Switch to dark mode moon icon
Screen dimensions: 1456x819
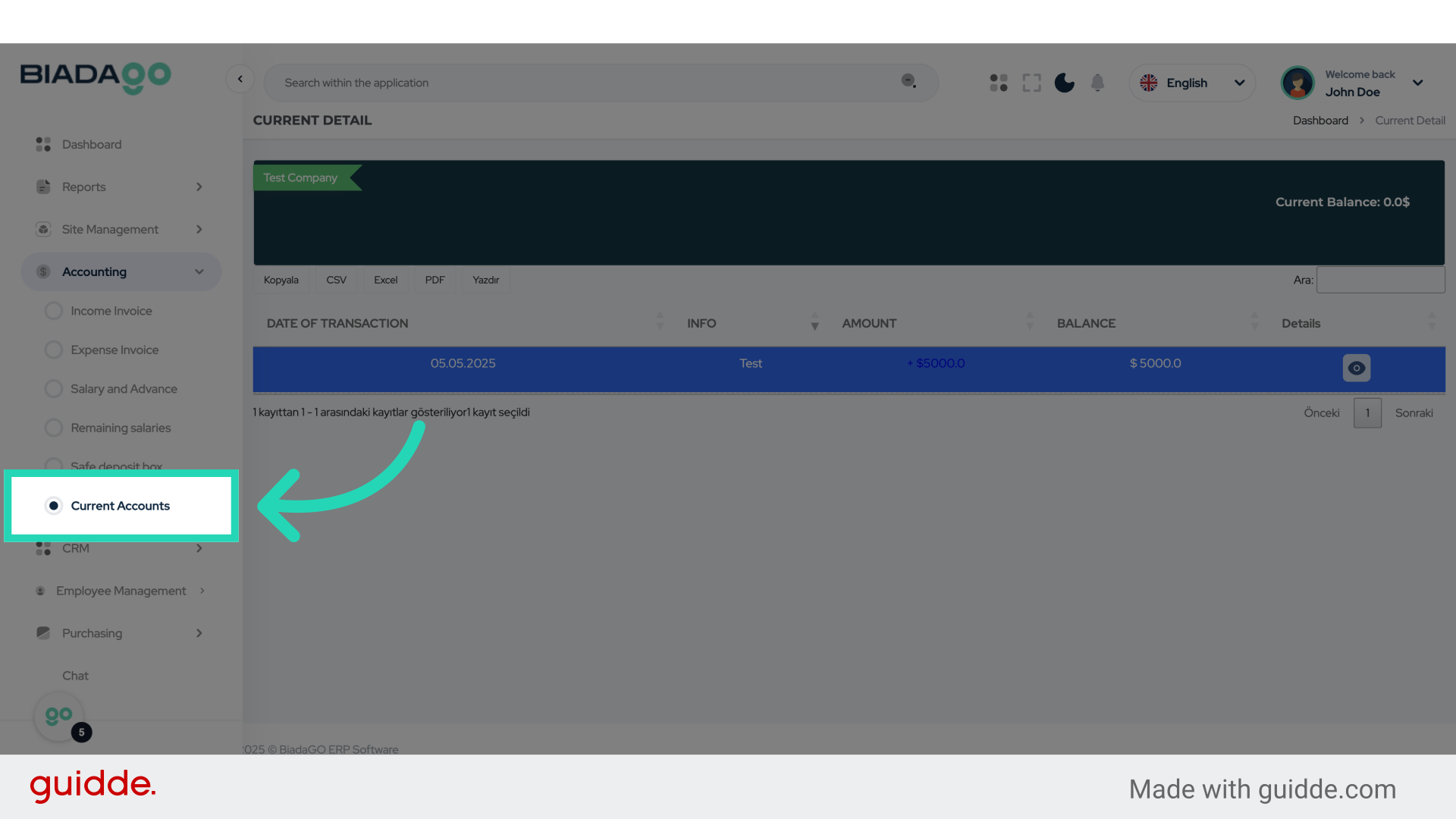(x=1065, y=83)
